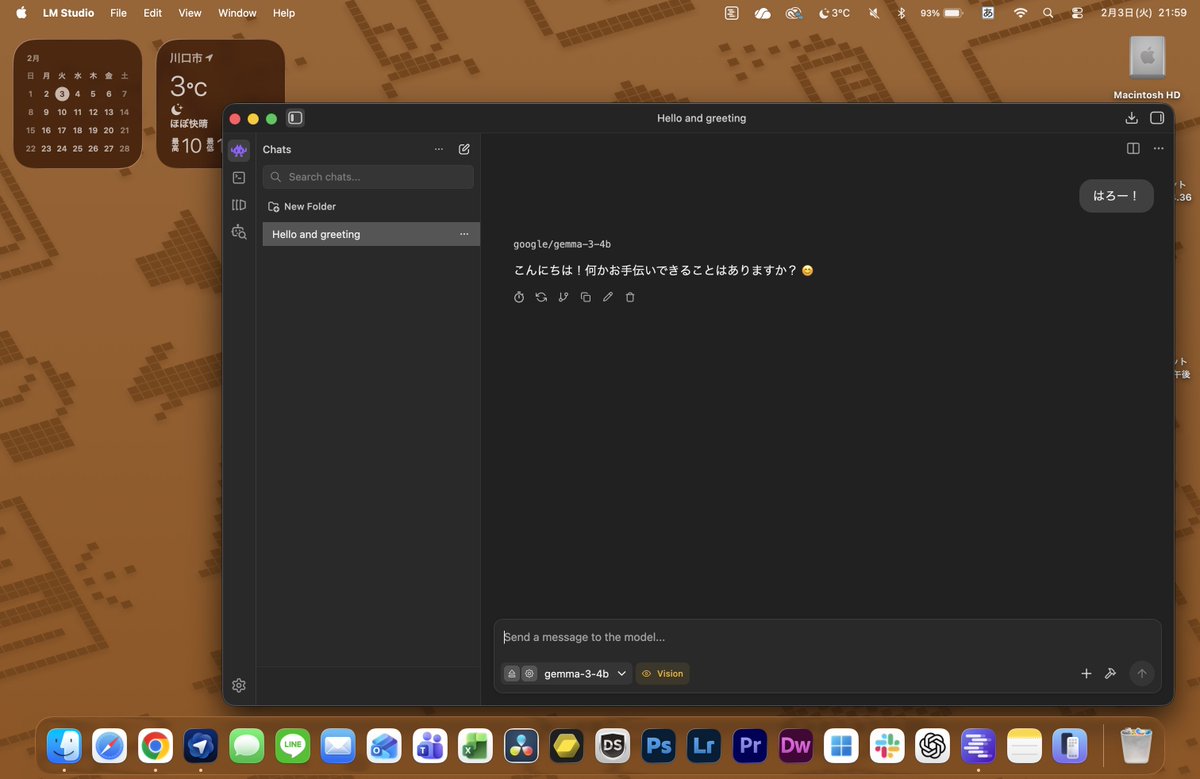1200x779 pixels.
Task: Open the tools hammer icon in input bar
Action: pos(1110,674)
